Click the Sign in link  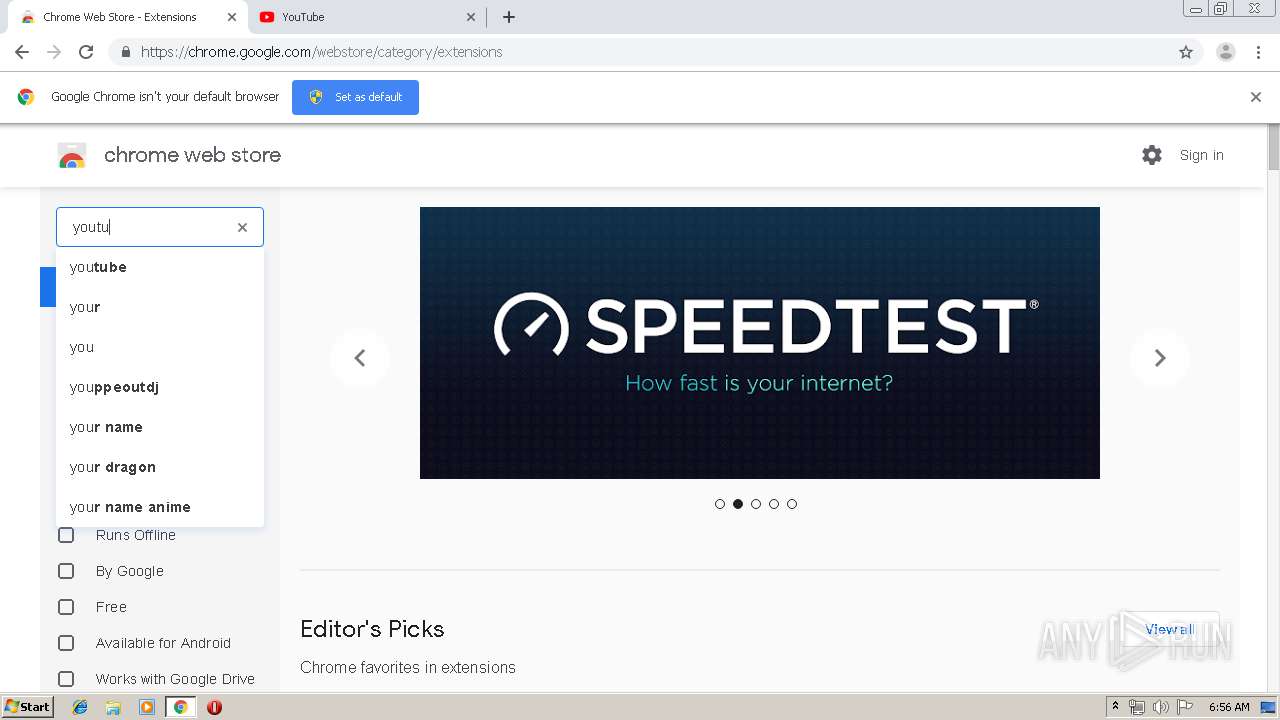pos(1202,155)
